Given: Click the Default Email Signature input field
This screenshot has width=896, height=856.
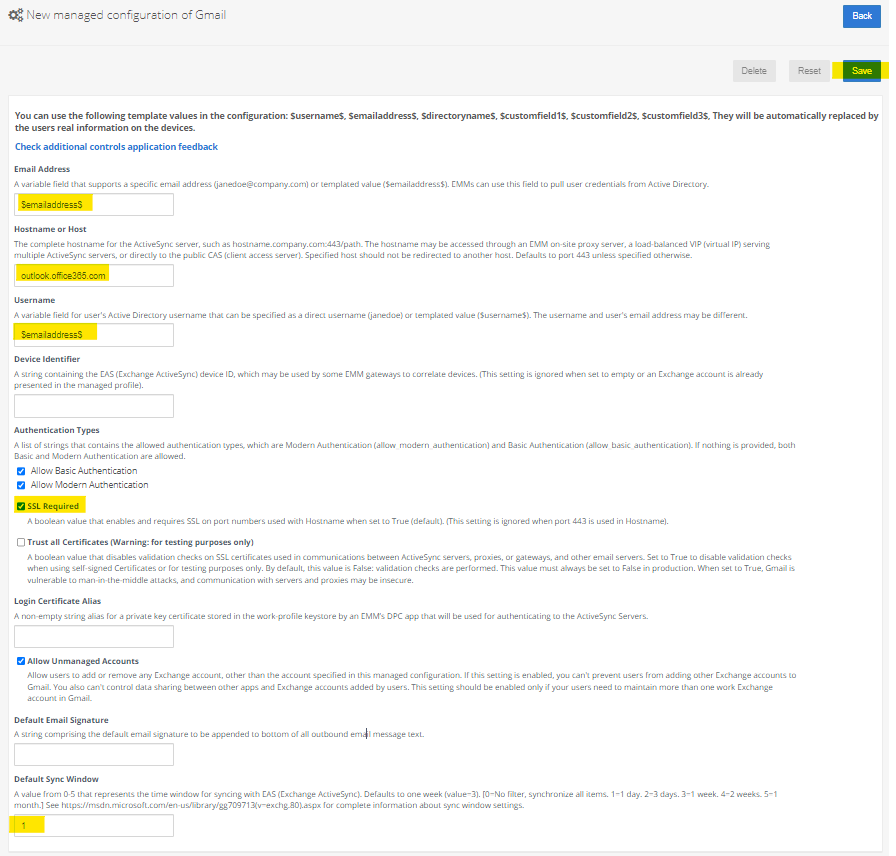Looking at the screenshot, I should pos(94,755).
